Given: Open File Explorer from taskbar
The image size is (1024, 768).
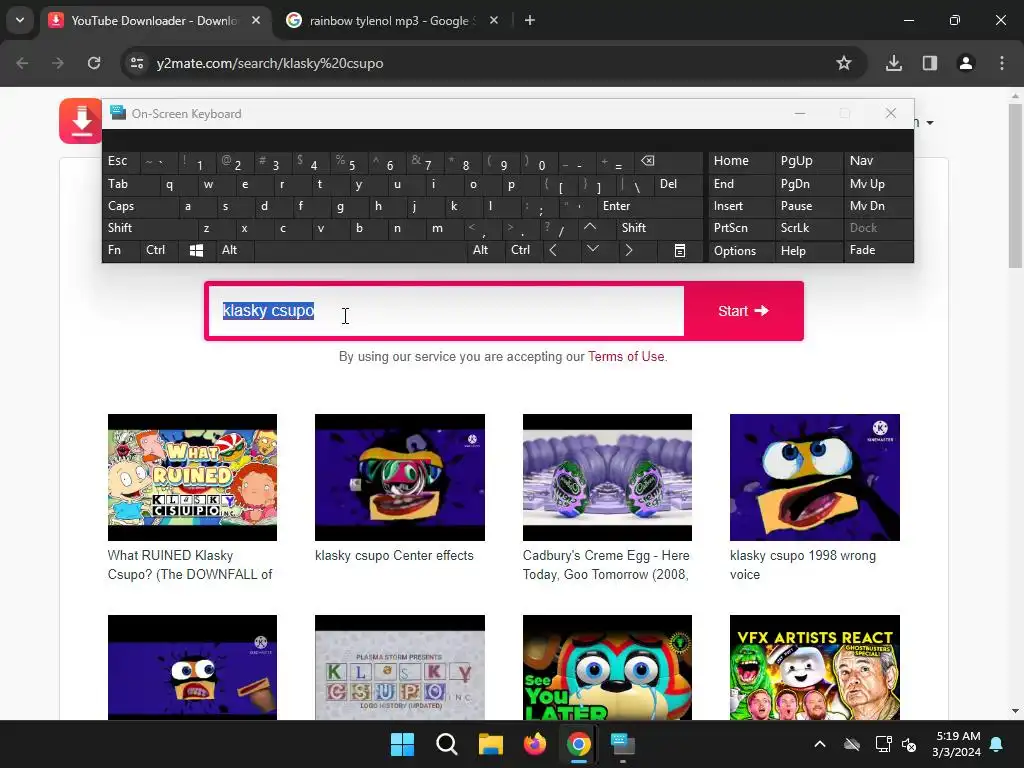Looking at the screenshot, I should pos(490,744).
